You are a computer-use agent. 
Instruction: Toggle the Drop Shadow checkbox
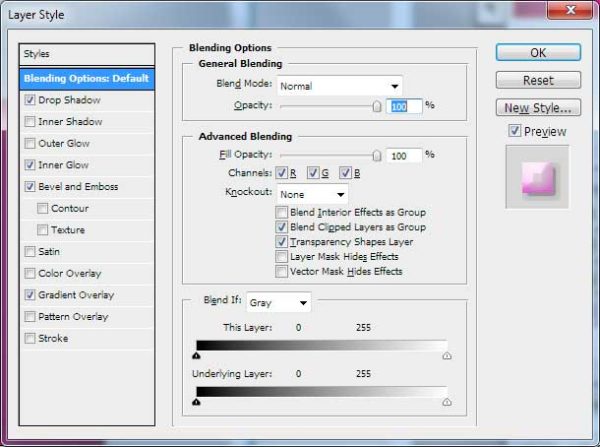29,100
